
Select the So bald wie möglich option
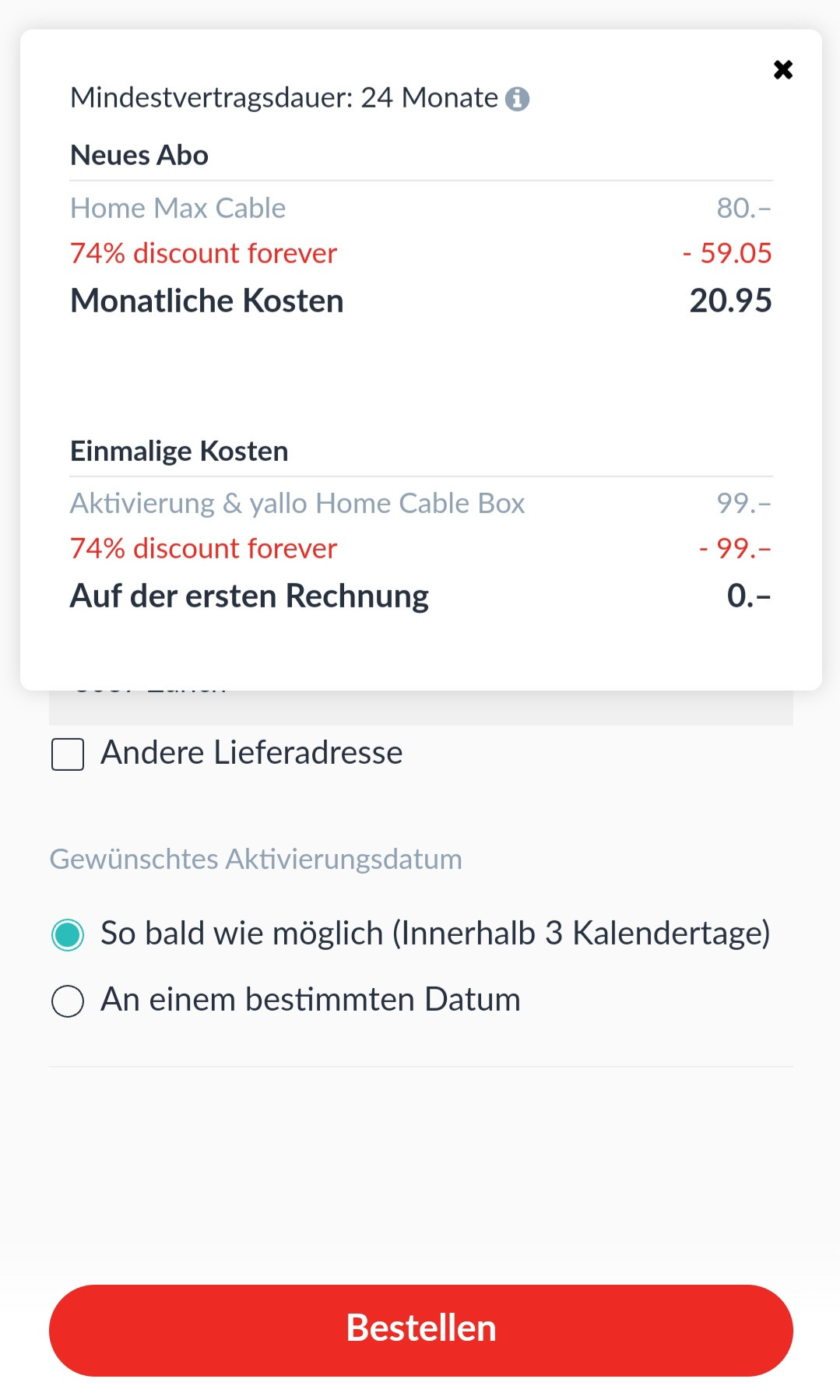[68, 934]
